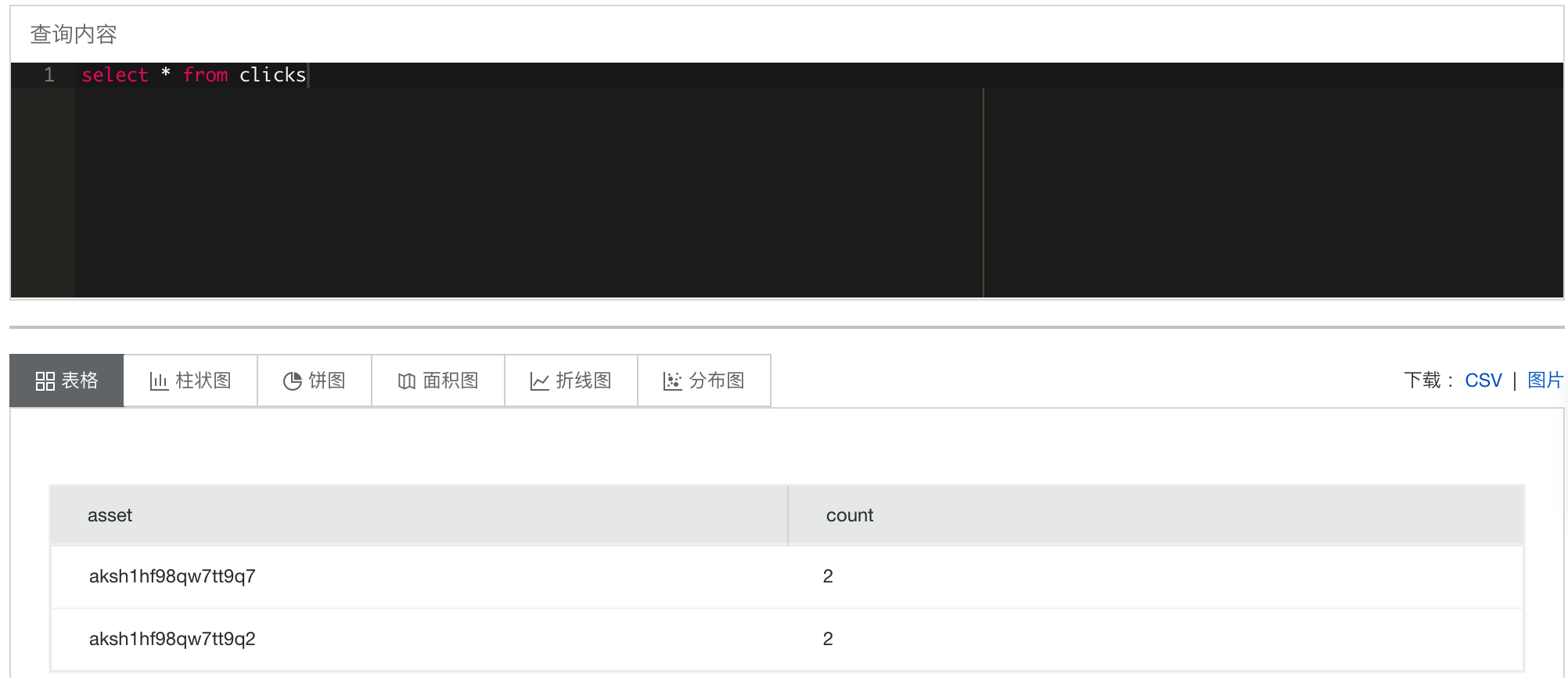
Task: Download results via the CSV link
Action: (1483, 380)
